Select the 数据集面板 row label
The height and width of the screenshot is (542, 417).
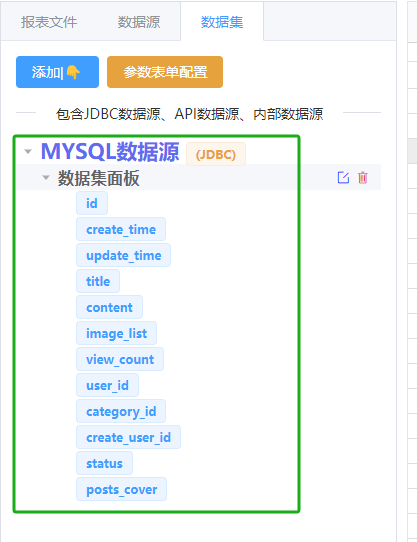tap(99, 178)
